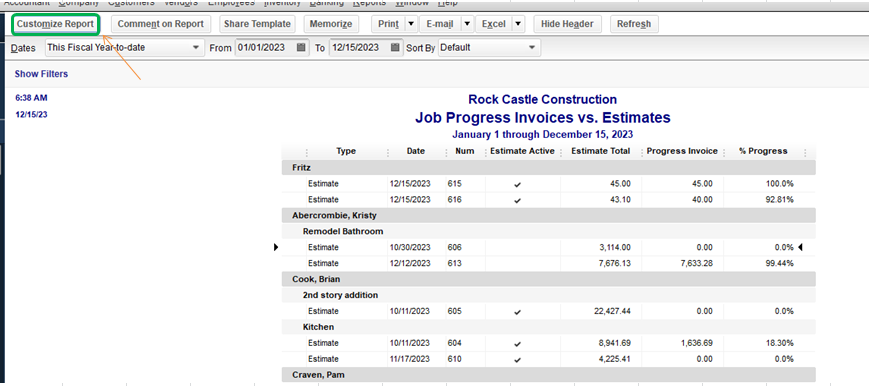Image resolution: width=869 pixels, height=386 pixels.
Task: Click estimate number 613
Action: tap(455, 263)
